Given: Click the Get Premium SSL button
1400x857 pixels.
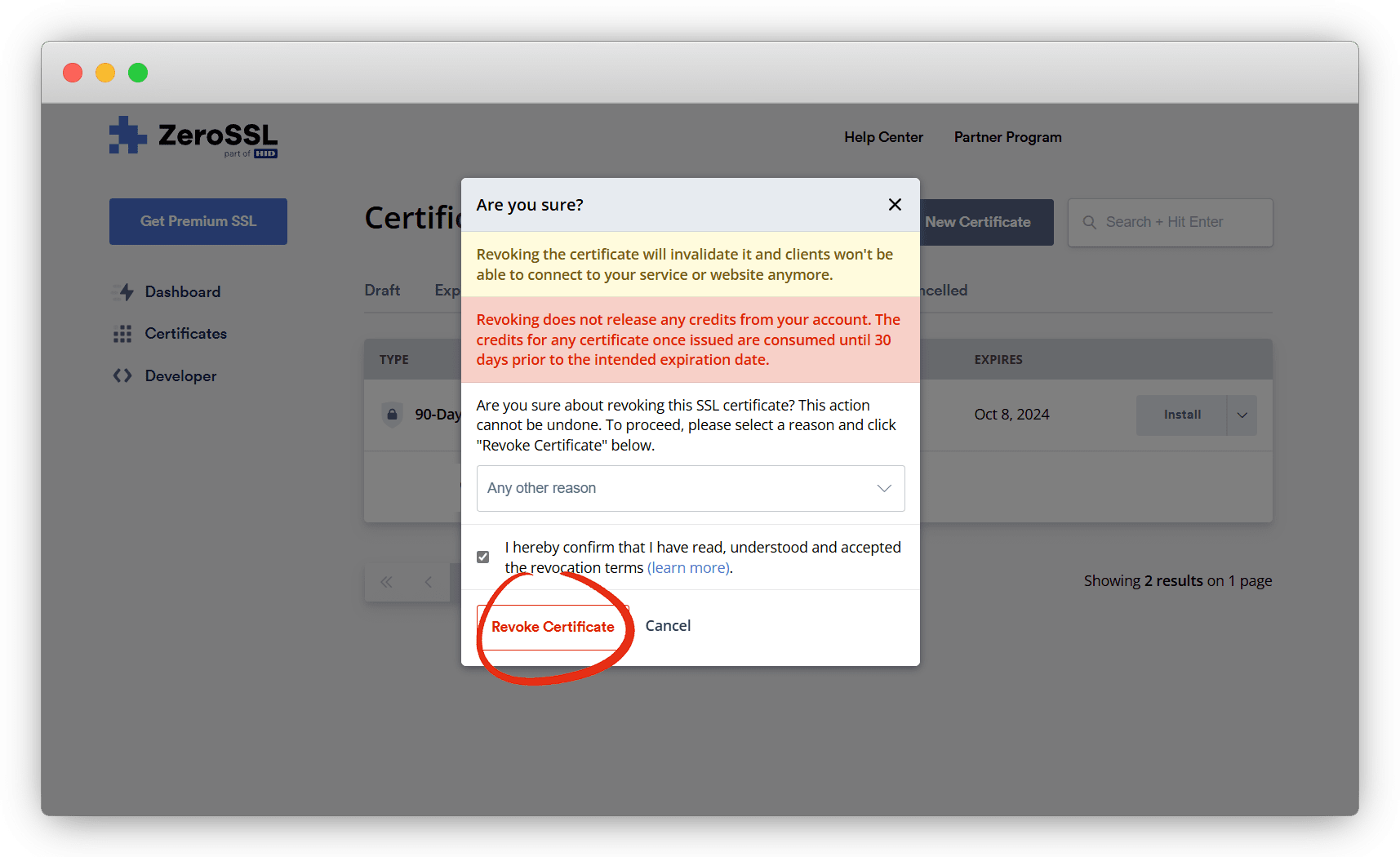Looking at the screenshot, I should point(198,221).
